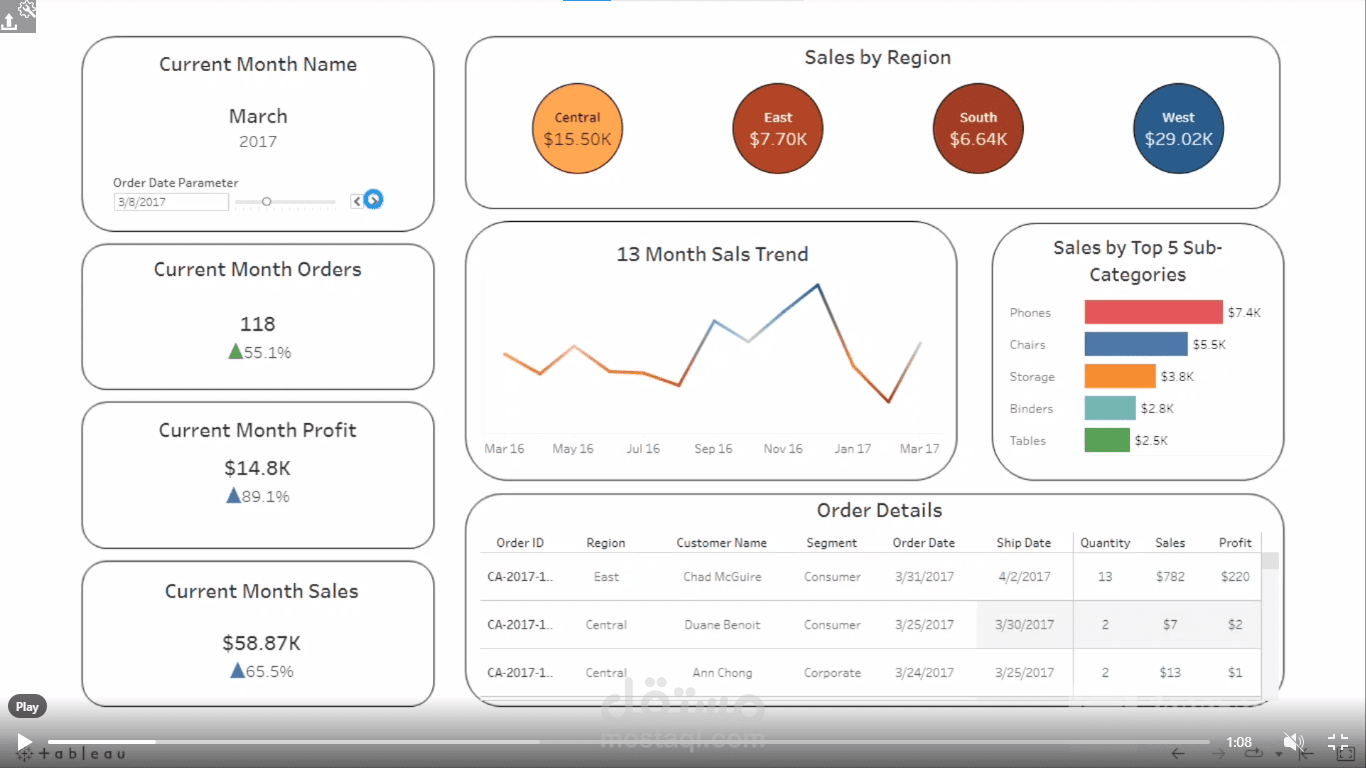Image resolution: width=1366 pixels, height=768 pixels.
Task: Click the Phones sub-category label
Action: [1030, 313]
